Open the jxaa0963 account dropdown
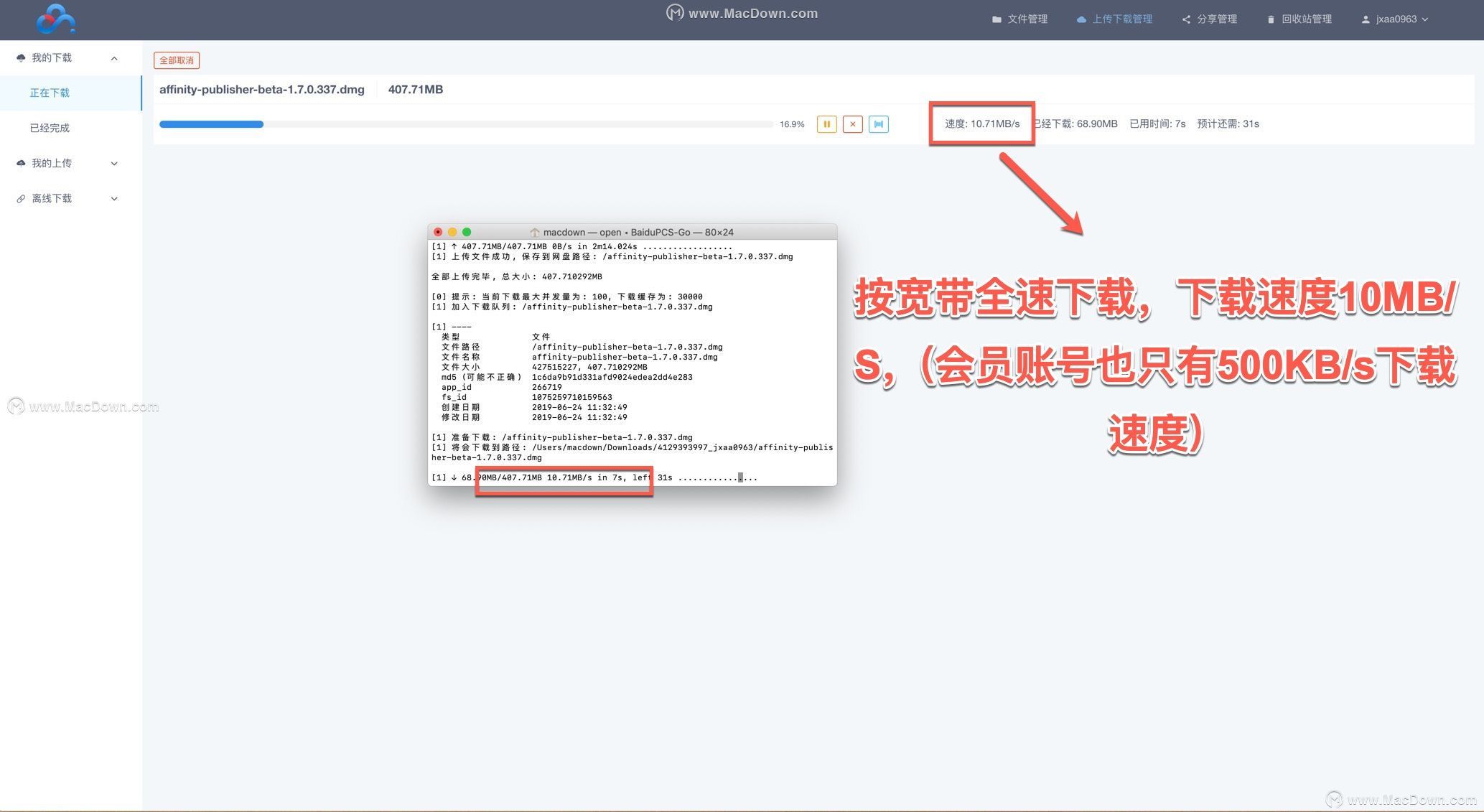 [1395, 19]
